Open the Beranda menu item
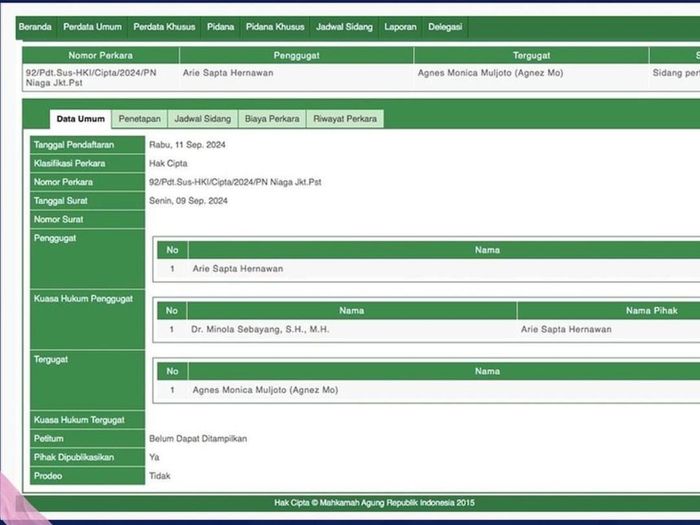 [35, 27]
